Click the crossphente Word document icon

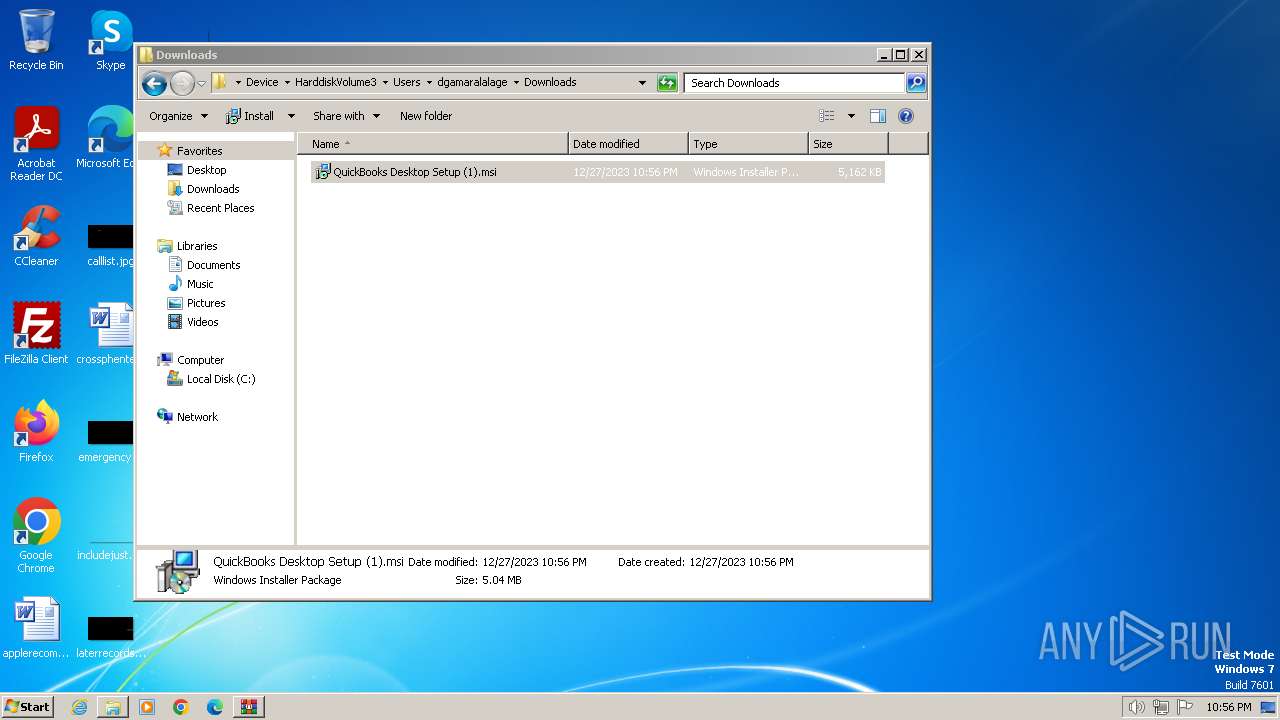[110, 334]
